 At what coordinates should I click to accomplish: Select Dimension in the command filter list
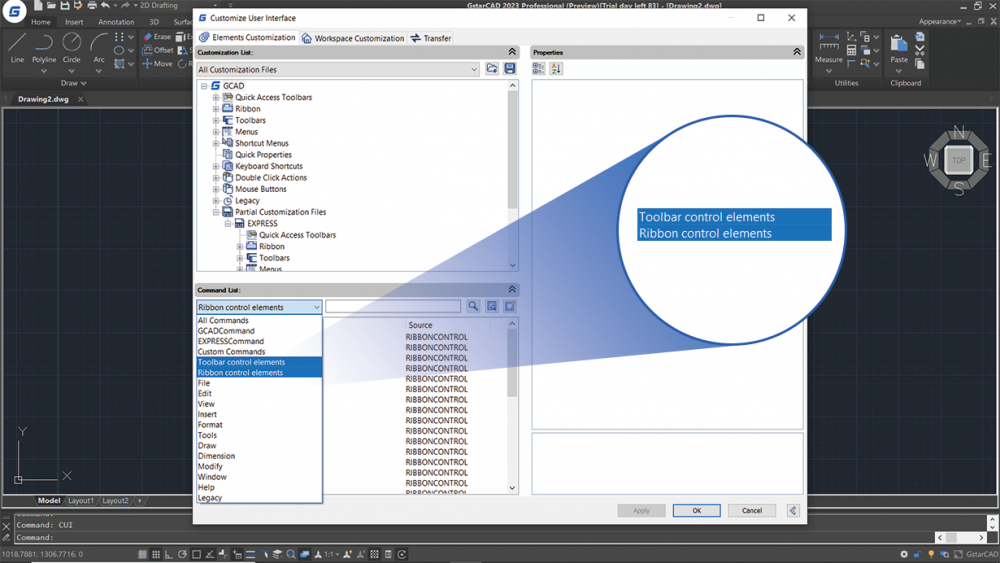217,456
